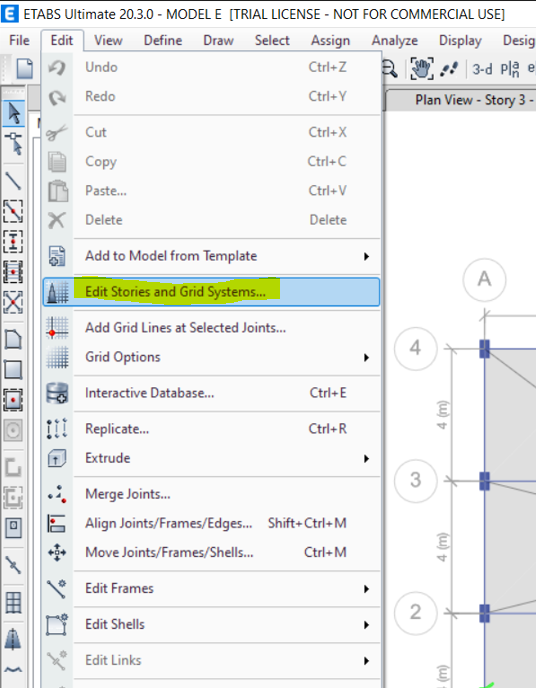Click the Plan view toolbar button
Viewport: 536px width, 688px height.
pyautogui.click(x=510, y=69)
